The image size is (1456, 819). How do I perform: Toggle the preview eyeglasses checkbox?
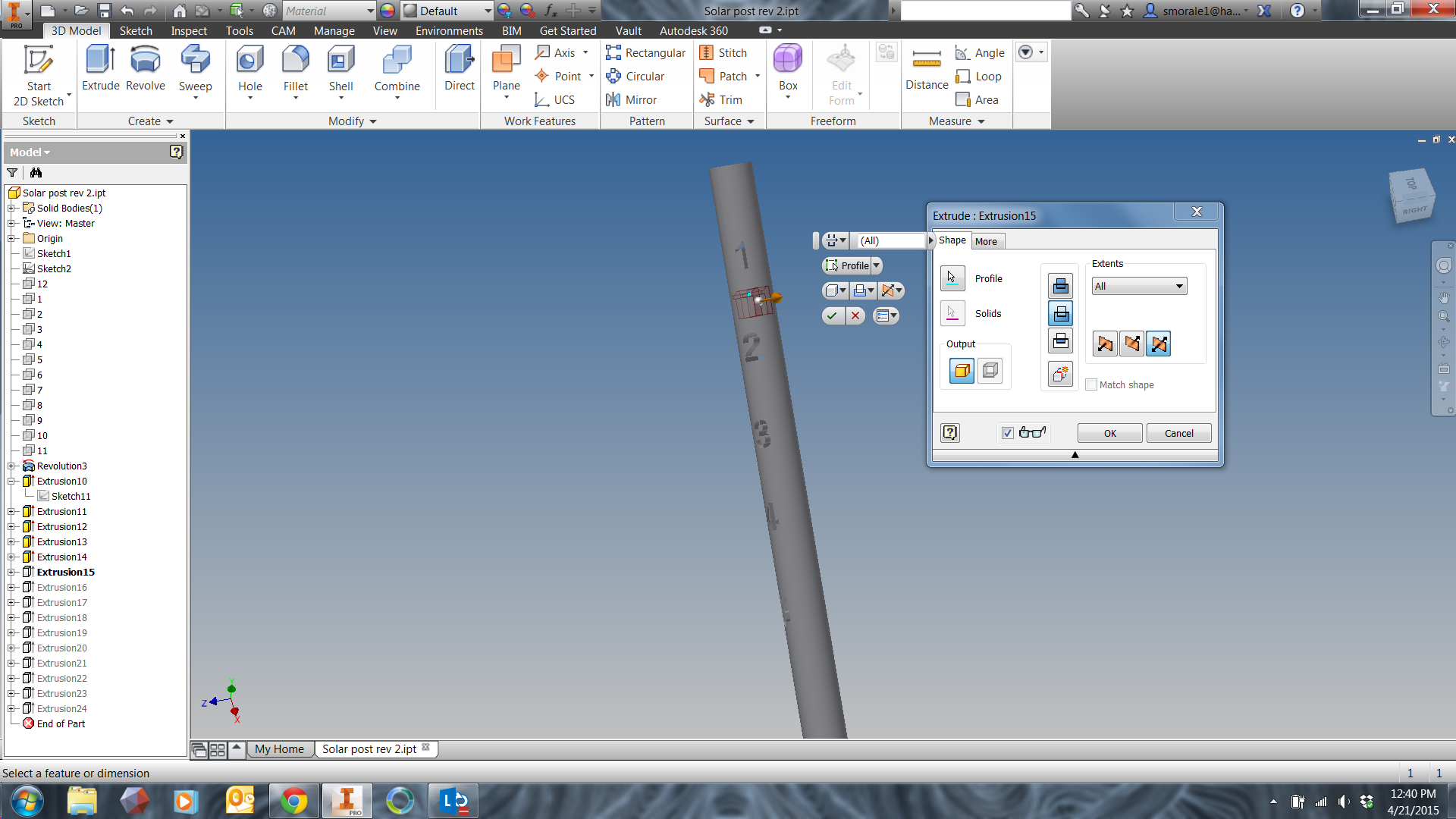[x=1007, y=432]
